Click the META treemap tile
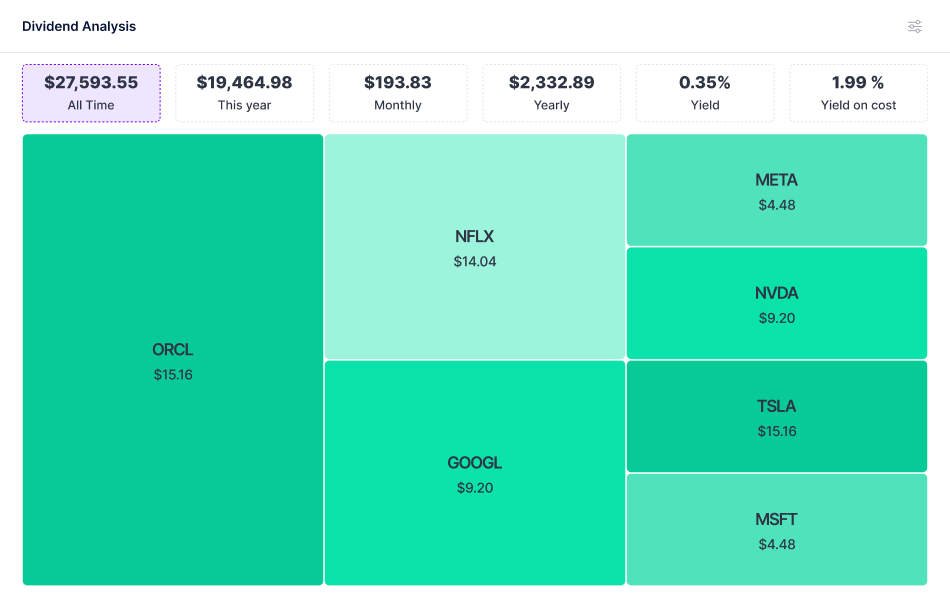The image size is (950, 608). (x=777, y=190)
